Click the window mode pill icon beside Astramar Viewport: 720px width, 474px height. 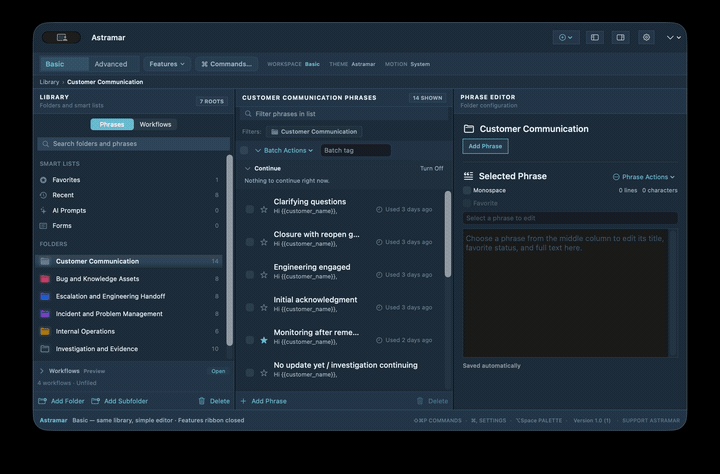62,38
